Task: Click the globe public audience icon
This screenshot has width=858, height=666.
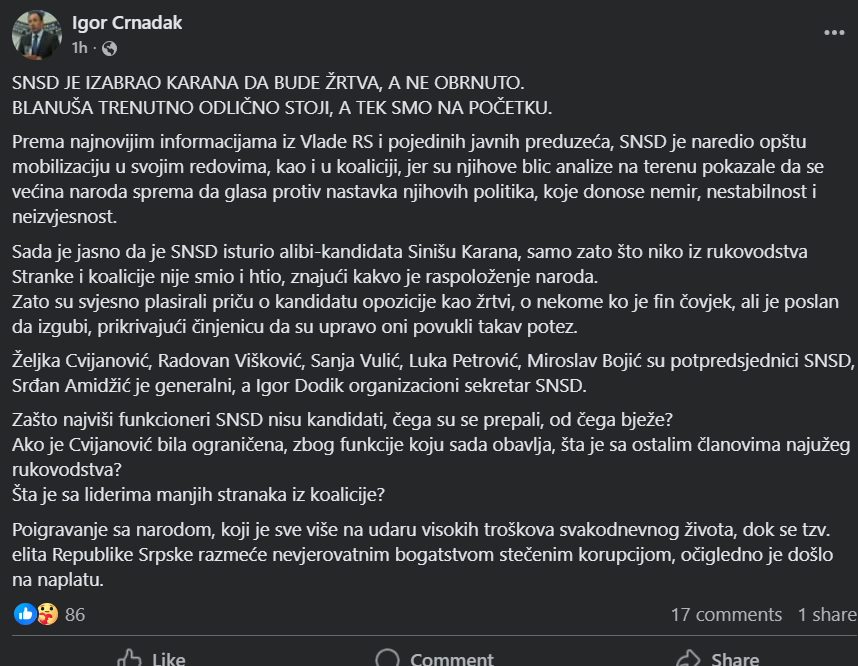Action: pos(110,48)
